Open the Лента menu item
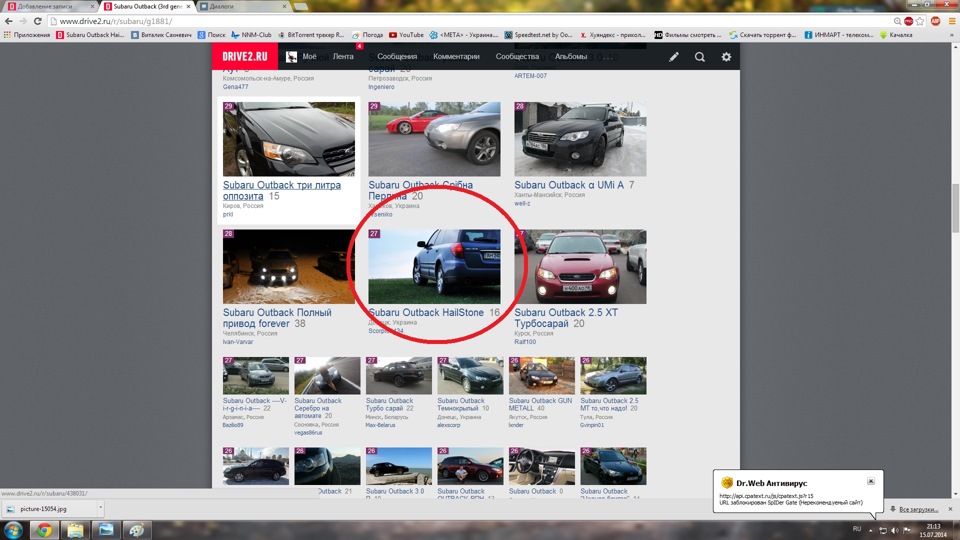Image resolution: width=960 pixels, height=540 pixels. 343,56
